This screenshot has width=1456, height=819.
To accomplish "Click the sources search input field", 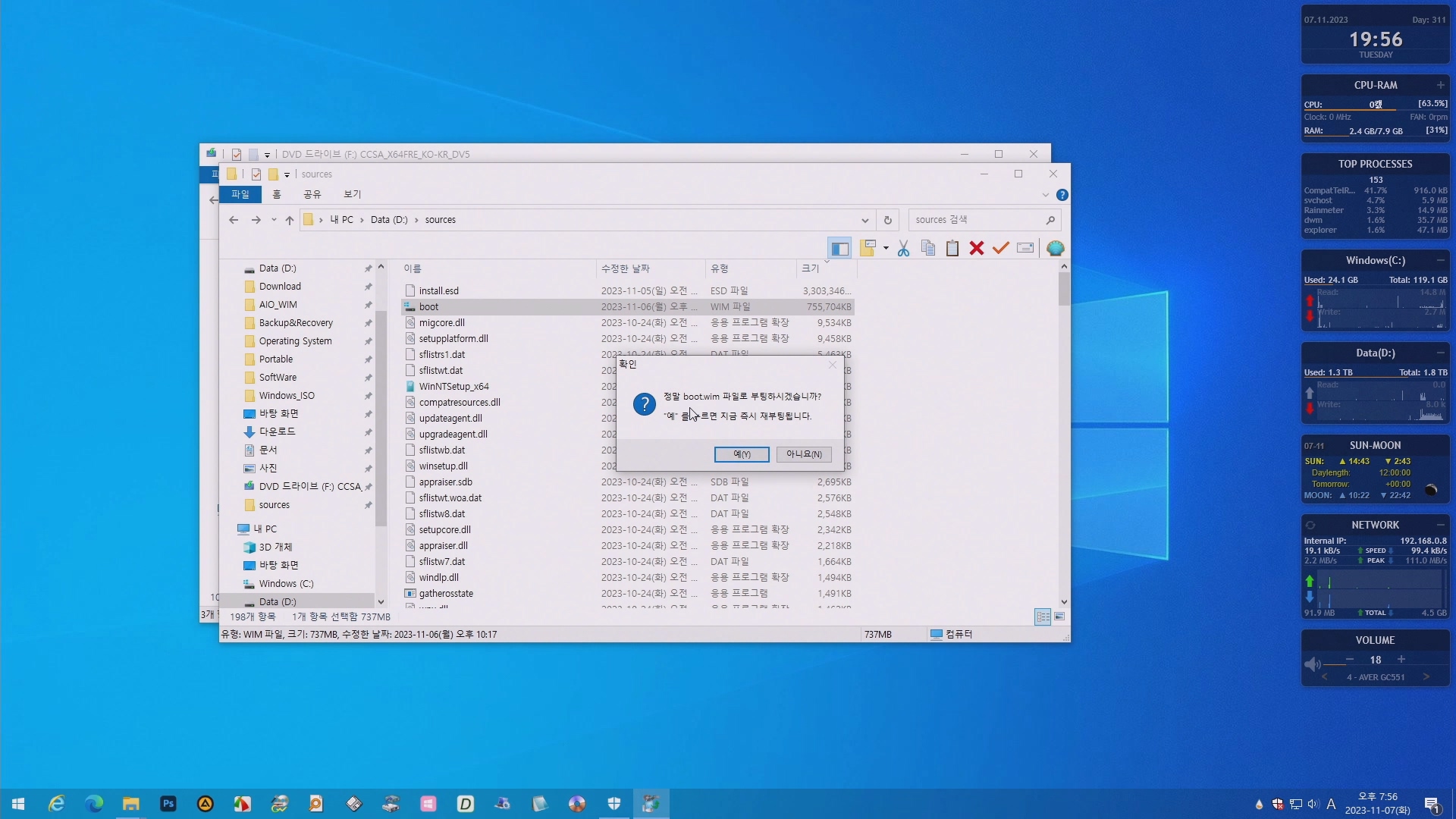I will (x=974, y=220).
